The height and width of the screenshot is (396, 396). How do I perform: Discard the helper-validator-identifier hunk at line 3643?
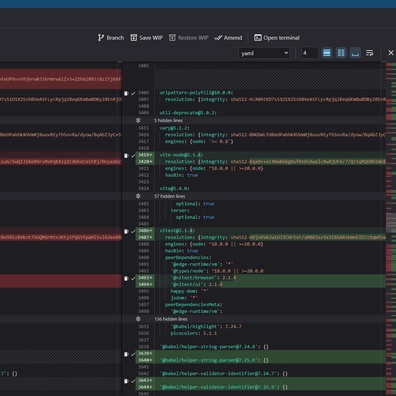point(126,381)
